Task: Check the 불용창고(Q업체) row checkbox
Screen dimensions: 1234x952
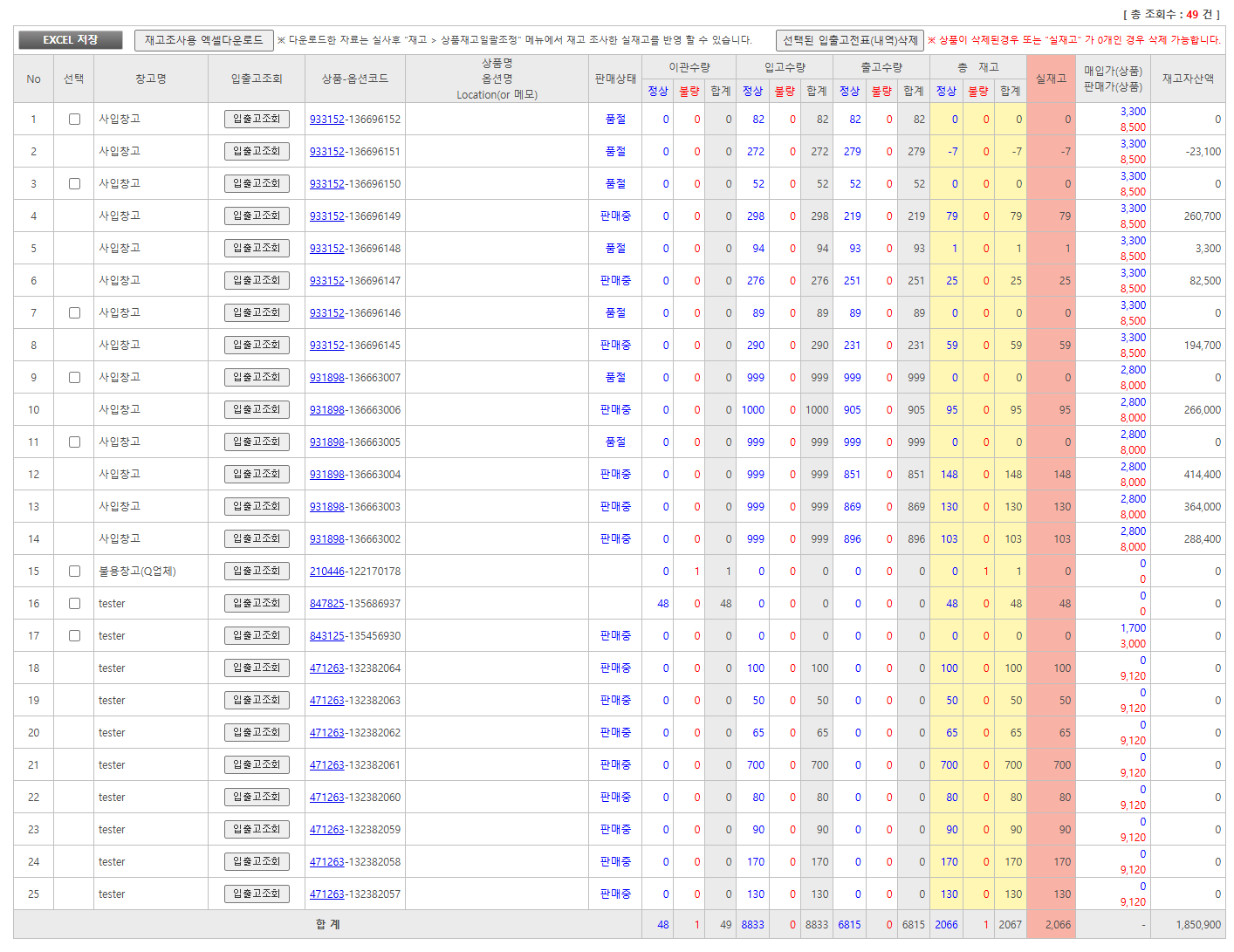Action: (74, 572)
